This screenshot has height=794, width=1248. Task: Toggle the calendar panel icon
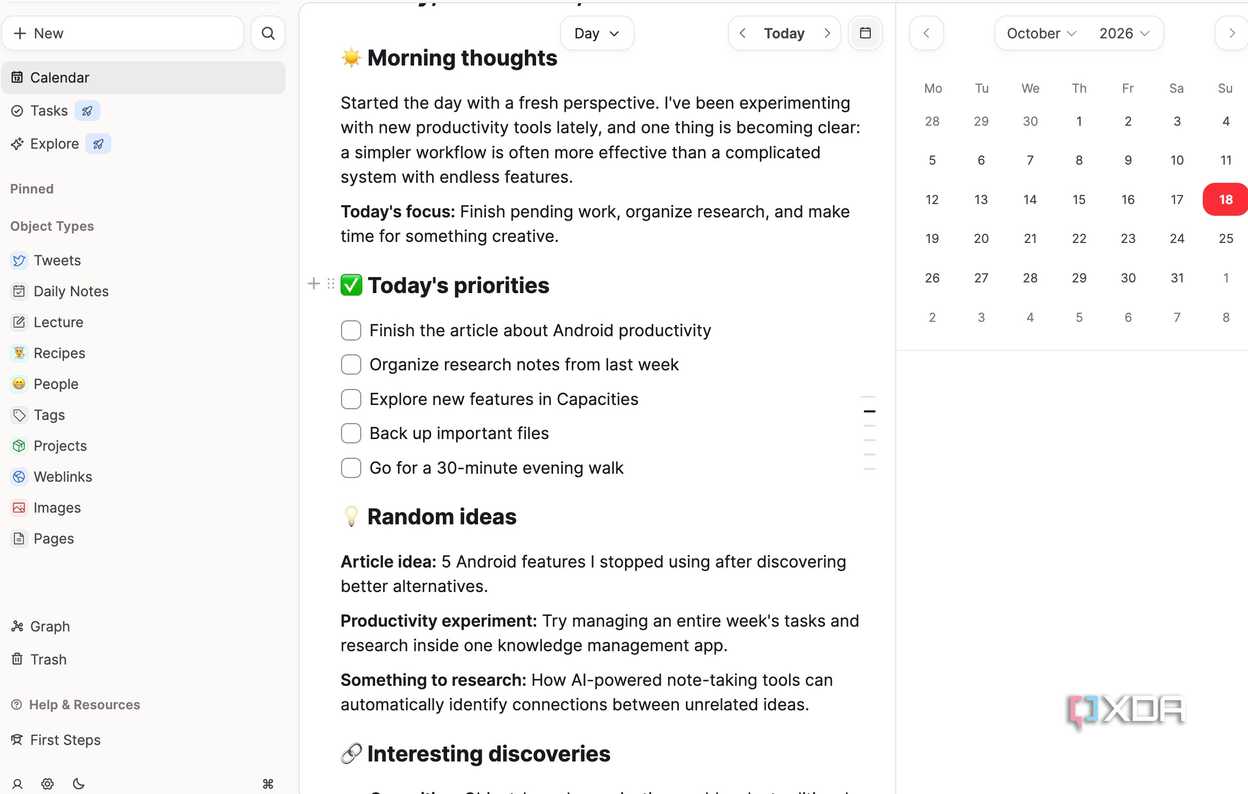pyautogui.click(x=865, y=33)
